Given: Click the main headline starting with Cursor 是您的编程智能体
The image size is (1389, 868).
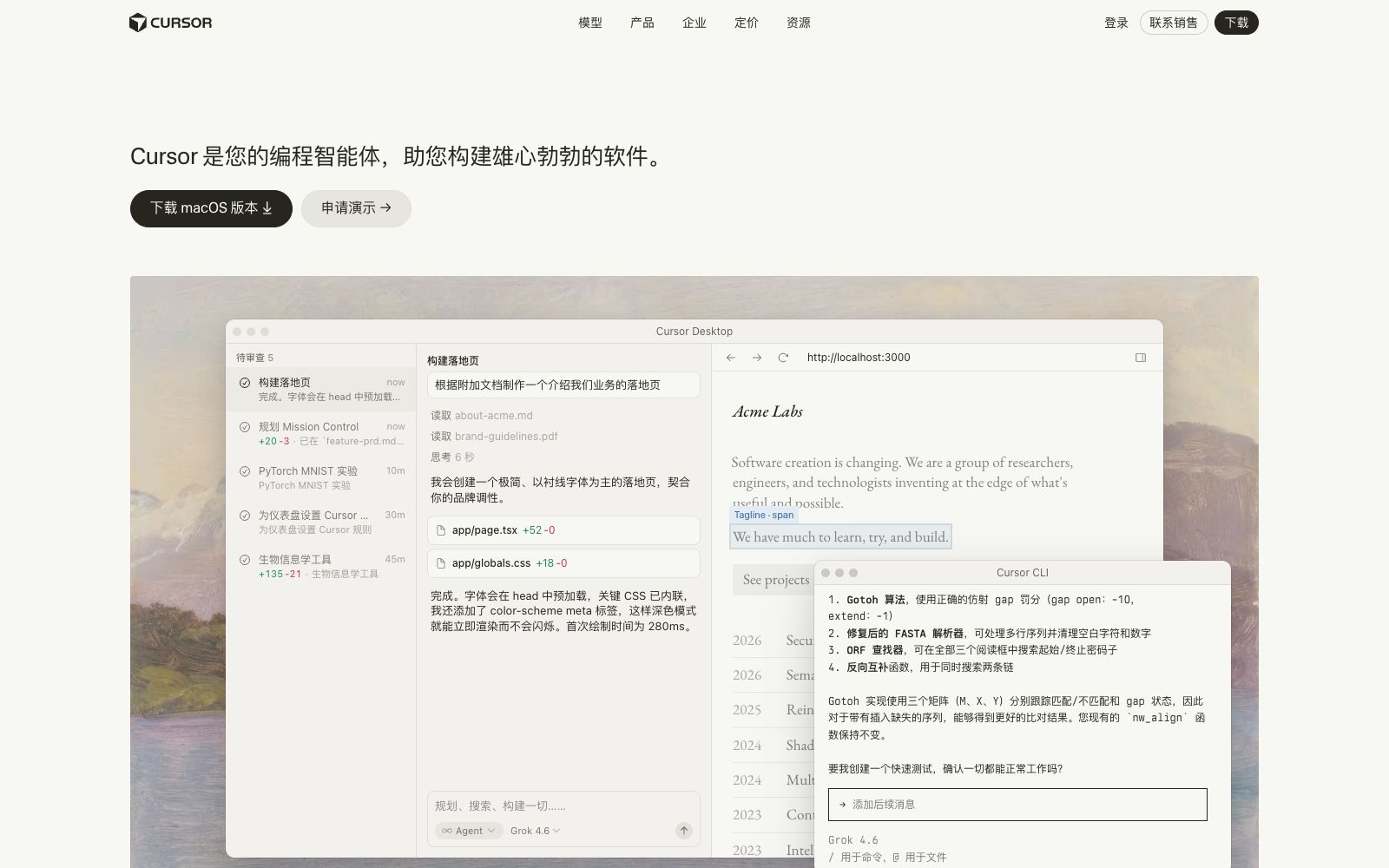Looking at the screenshot, I should point(398,156).
